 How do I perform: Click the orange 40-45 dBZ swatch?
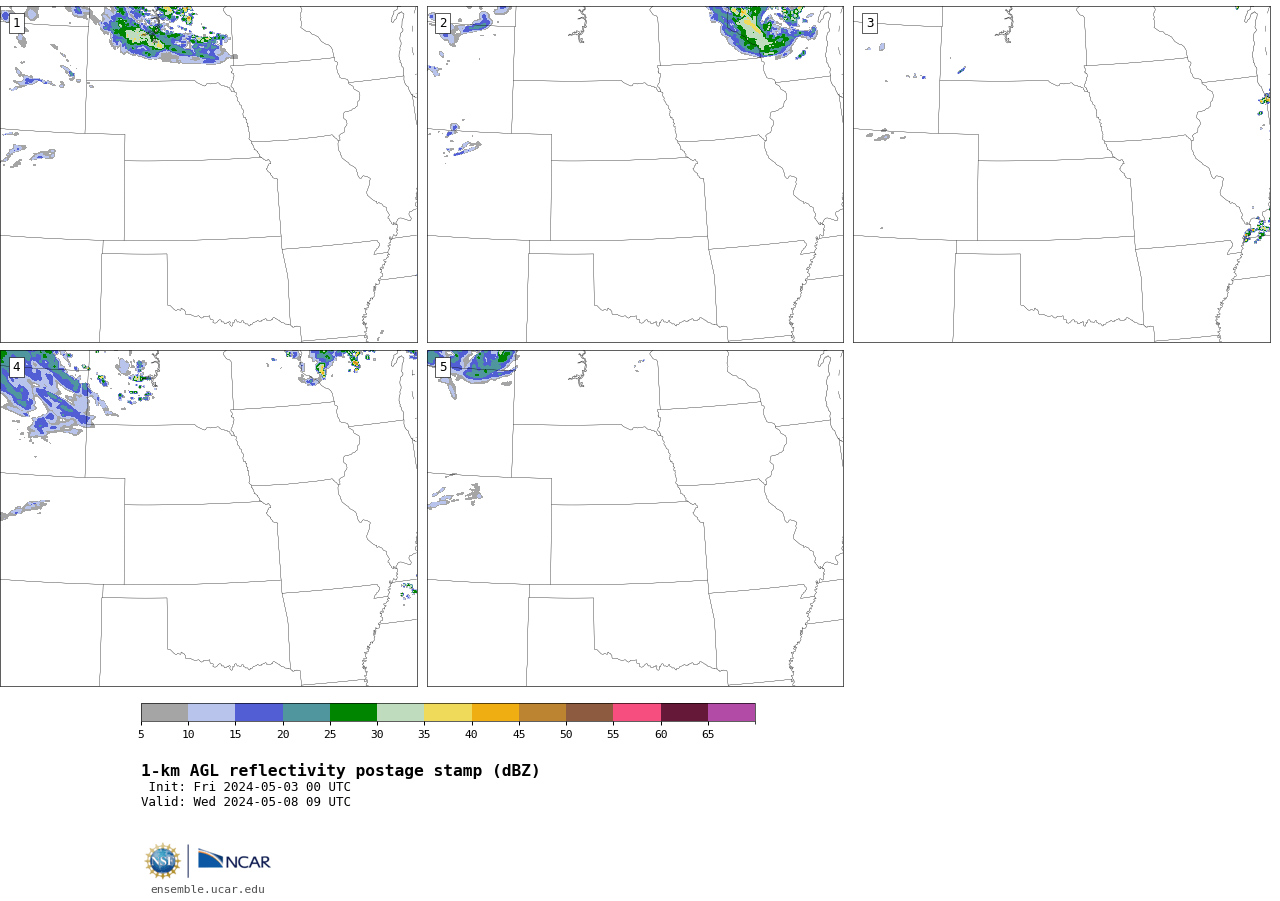pyautogui.click(x=495, y=713)
